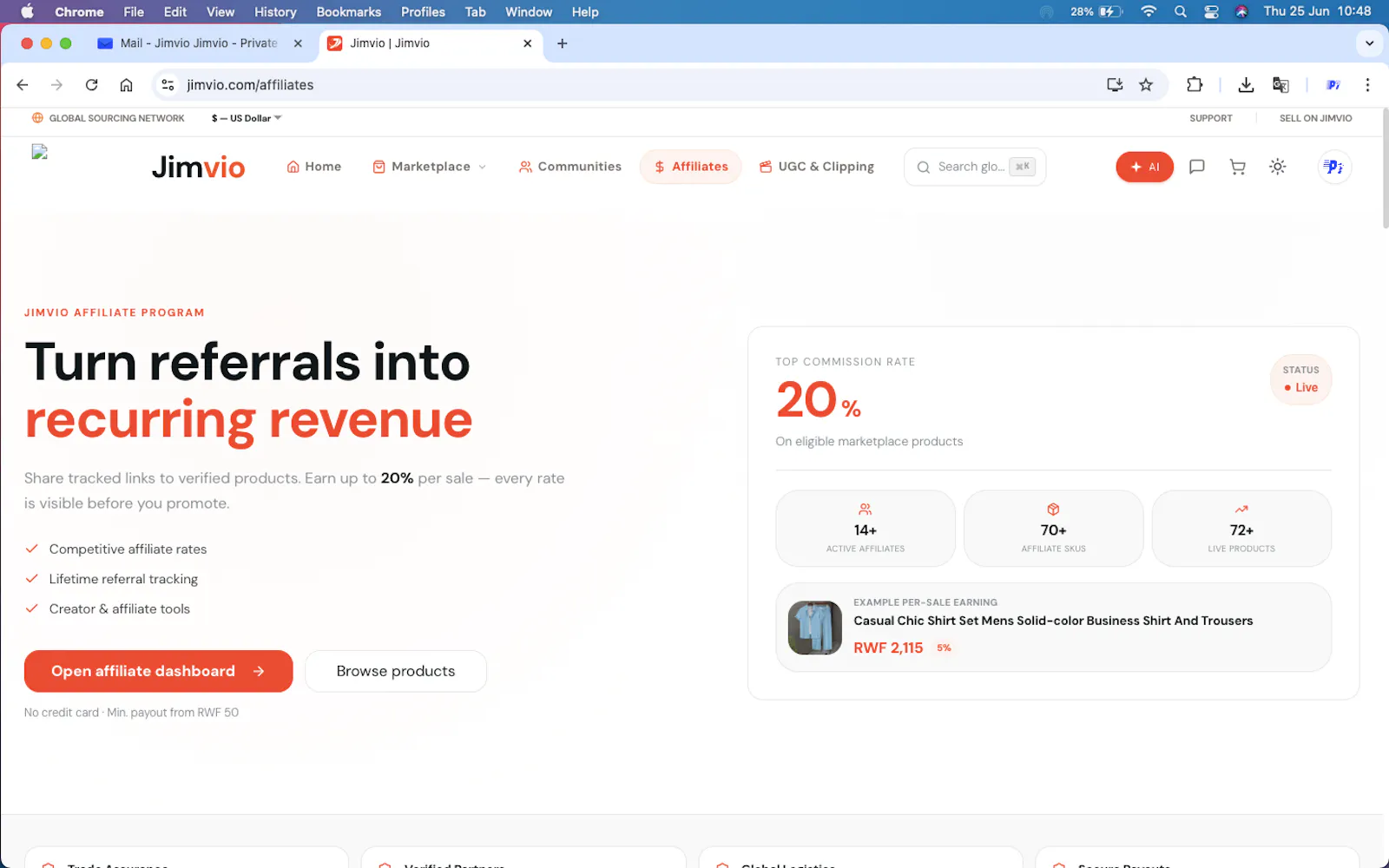
Task: Bookmark this page with the star icon
Action: (x=1146, y=85)
